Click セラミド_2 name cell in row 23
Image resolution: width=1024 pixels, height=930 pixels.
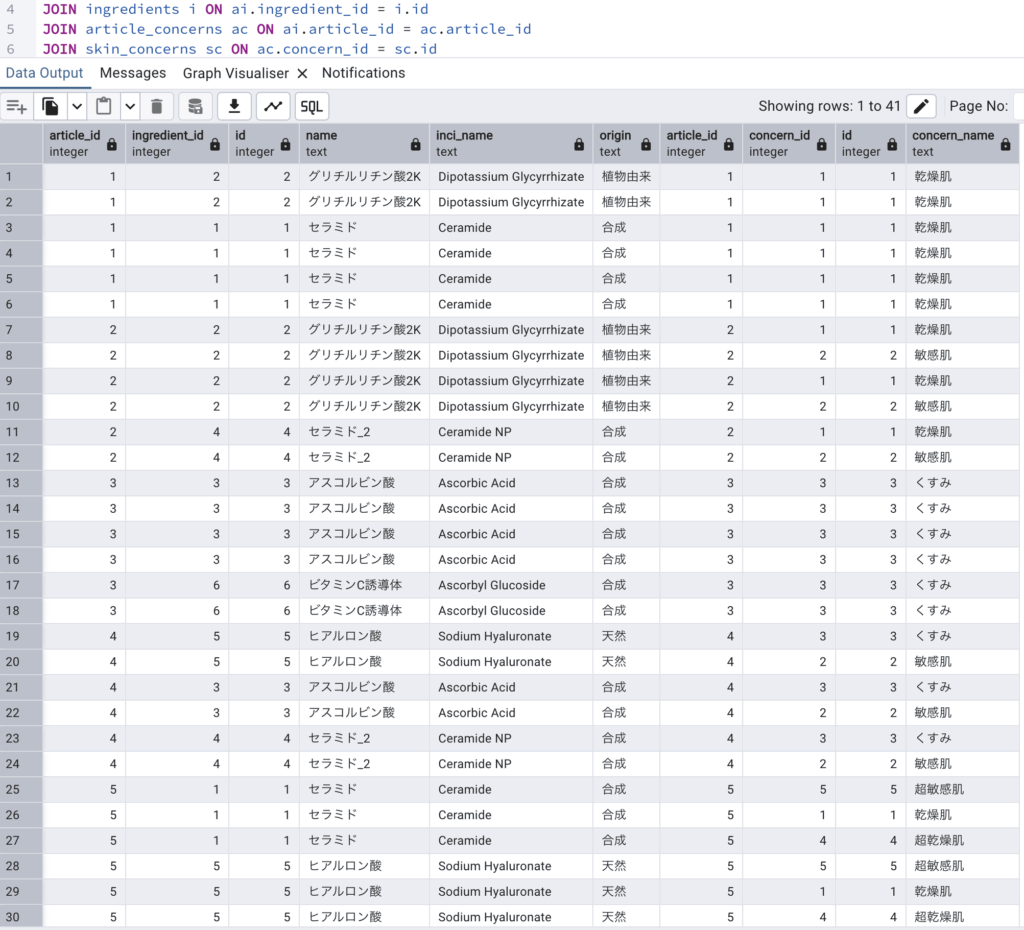[x=364, y=738]
